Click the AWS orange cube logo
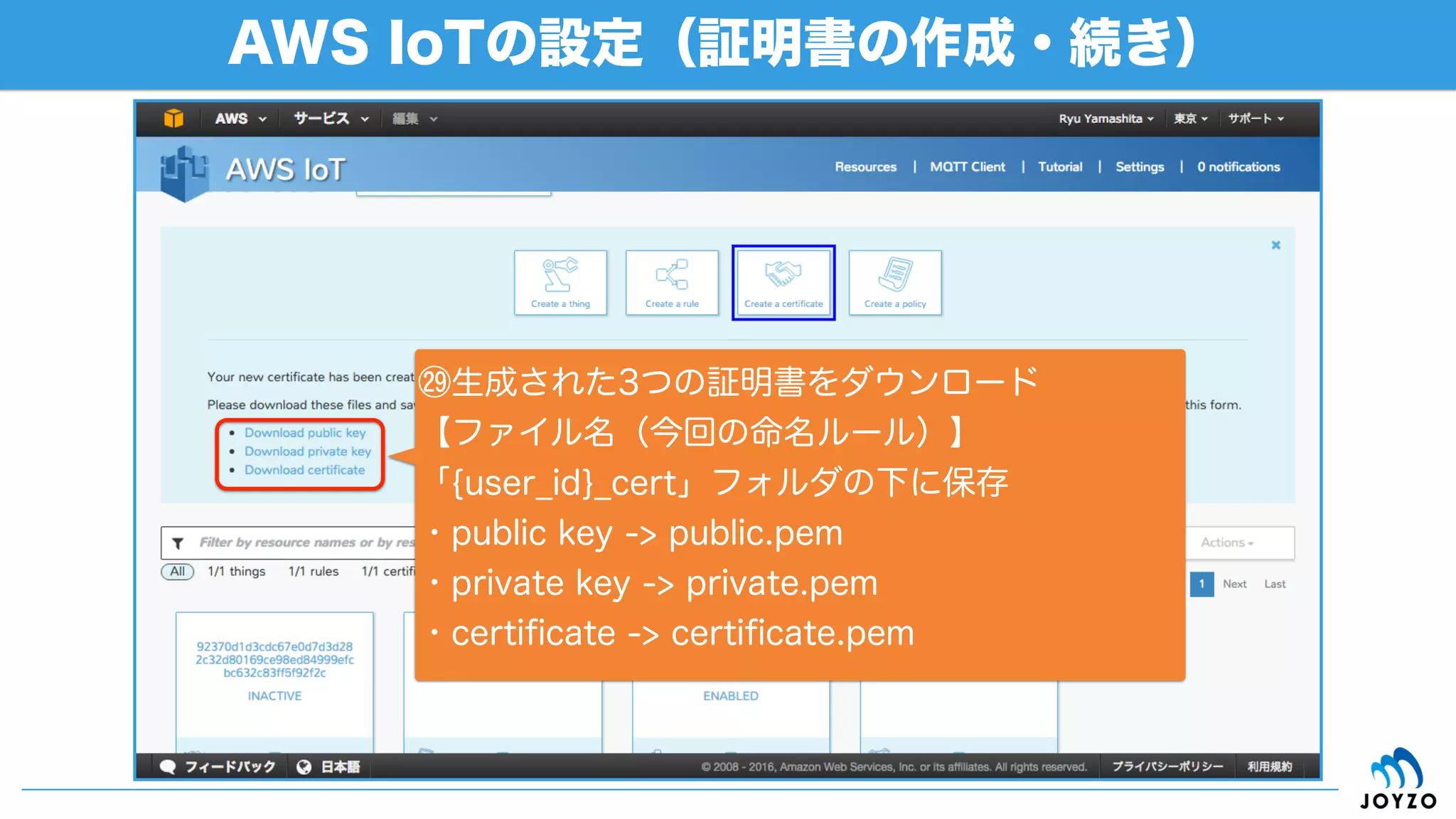The width and height of the screenshot is (1456, 819). 173,118
